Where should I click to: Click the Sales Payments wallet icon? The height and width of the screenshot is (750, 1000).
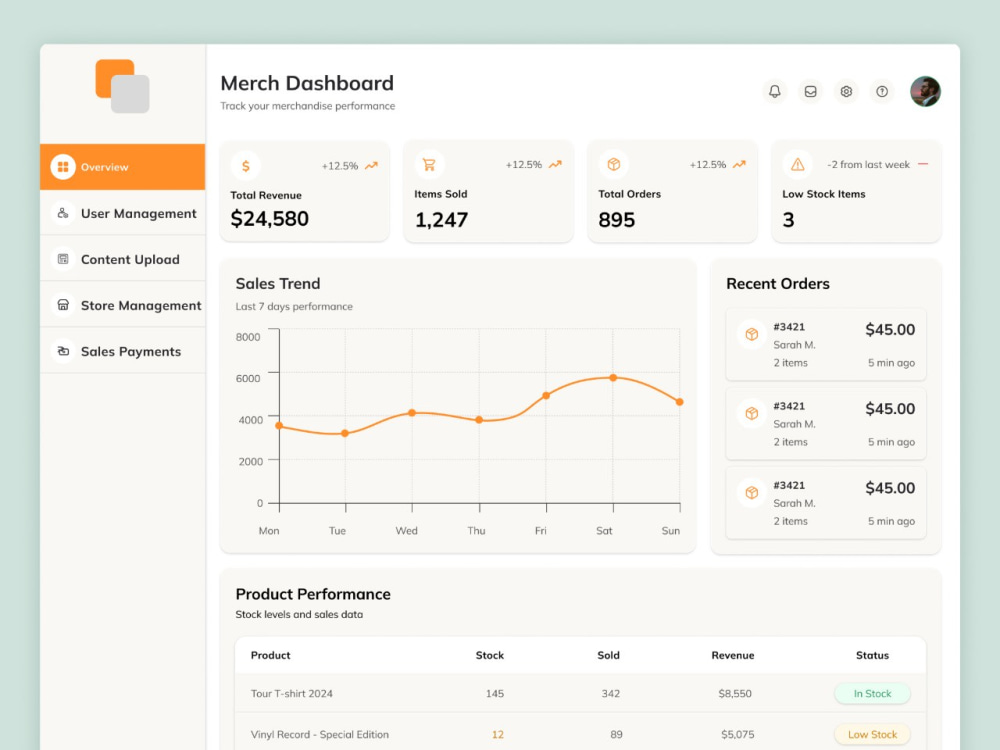click(x=62, y=351)
